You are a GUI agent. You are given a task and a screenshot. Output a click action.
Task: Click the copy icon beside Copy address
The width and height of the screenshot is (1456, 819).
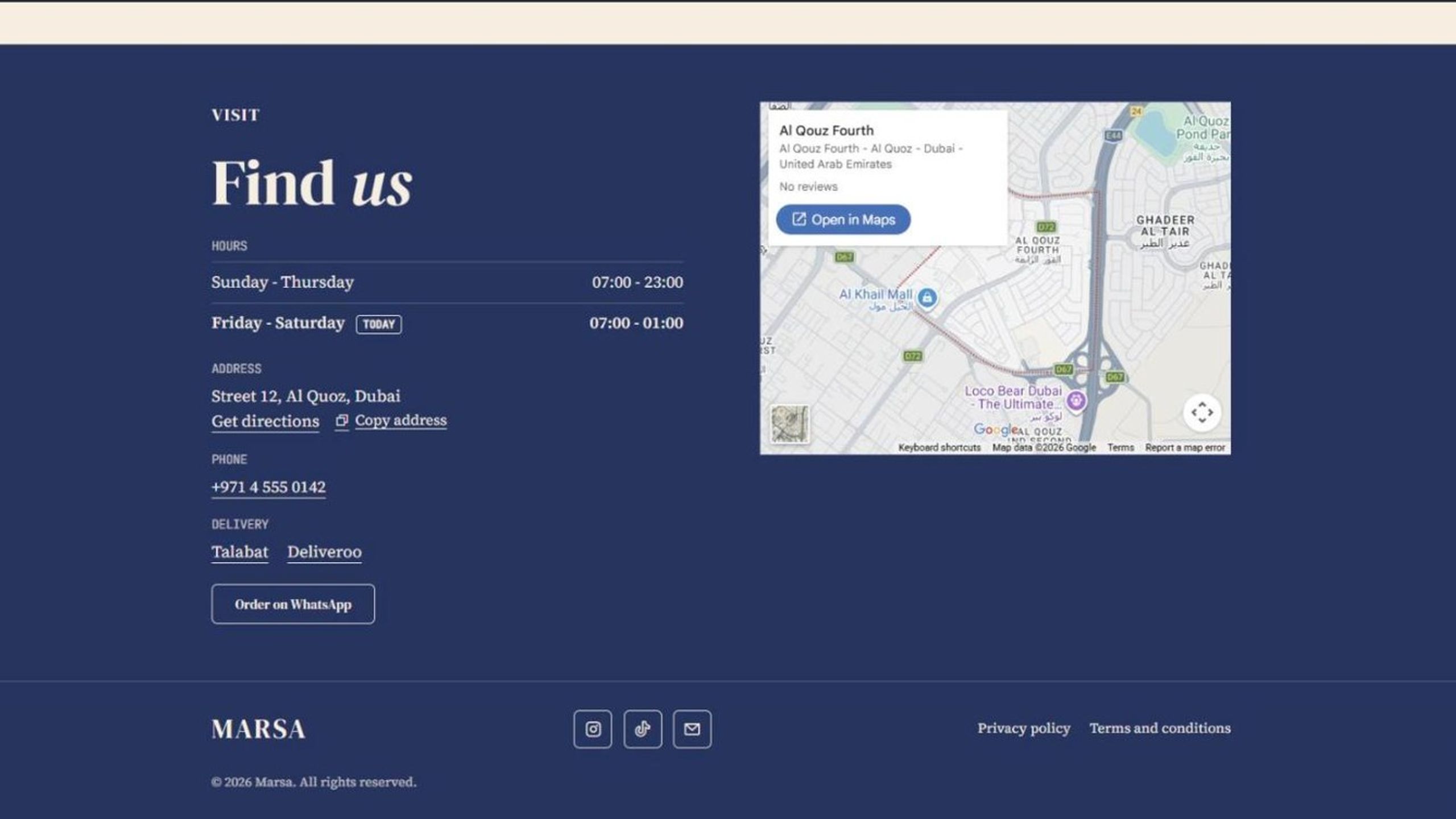[341, 420]
